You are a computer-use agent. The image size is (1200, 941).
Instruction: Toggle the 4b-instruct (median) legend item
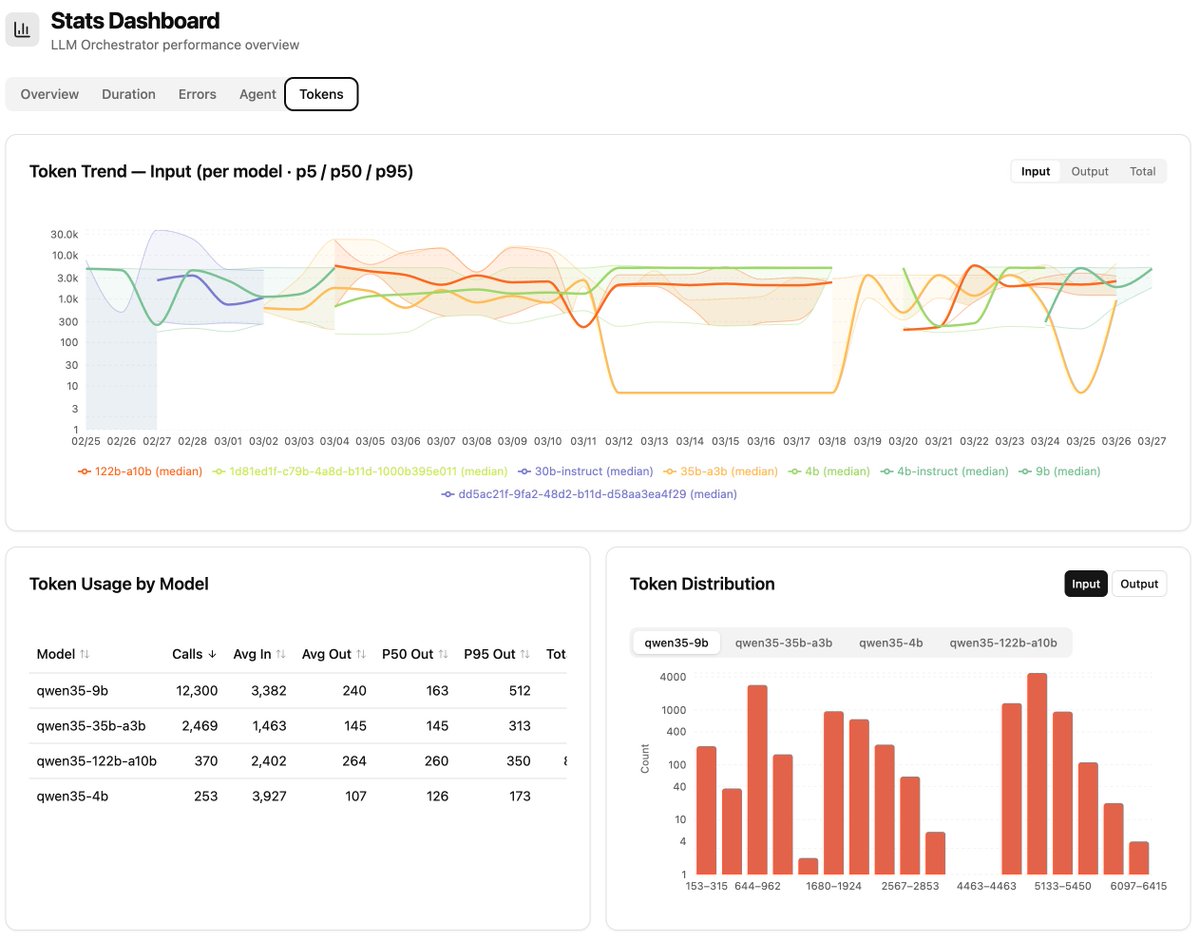coord(945,471)
